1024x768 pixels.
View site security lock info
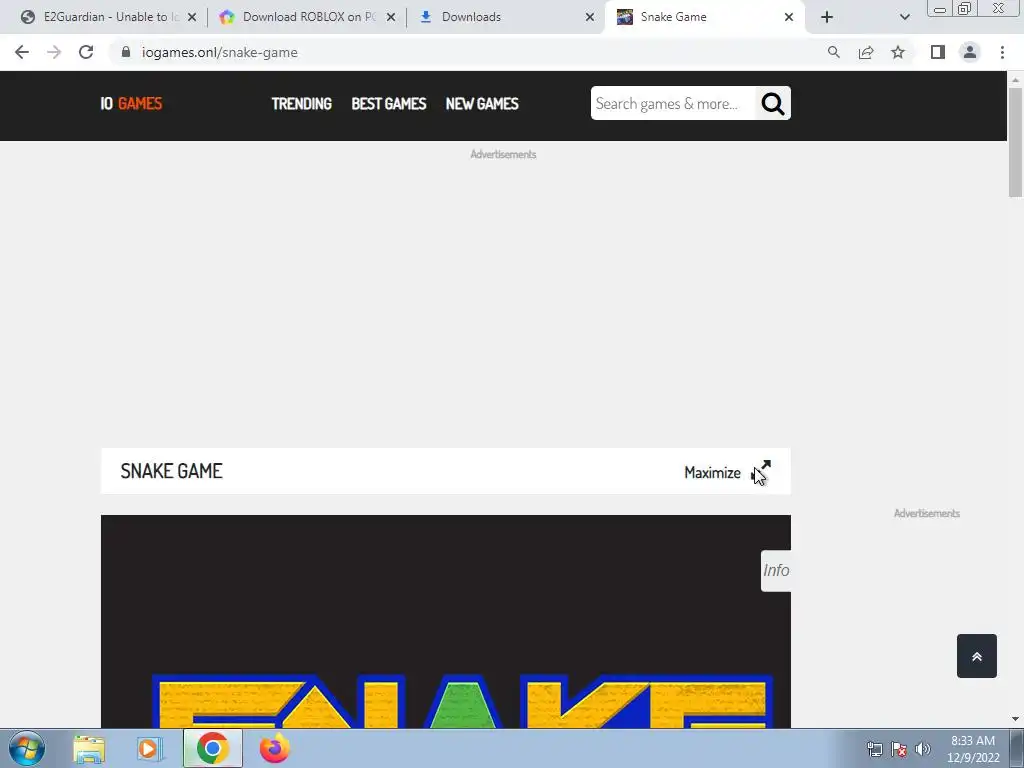126,52
